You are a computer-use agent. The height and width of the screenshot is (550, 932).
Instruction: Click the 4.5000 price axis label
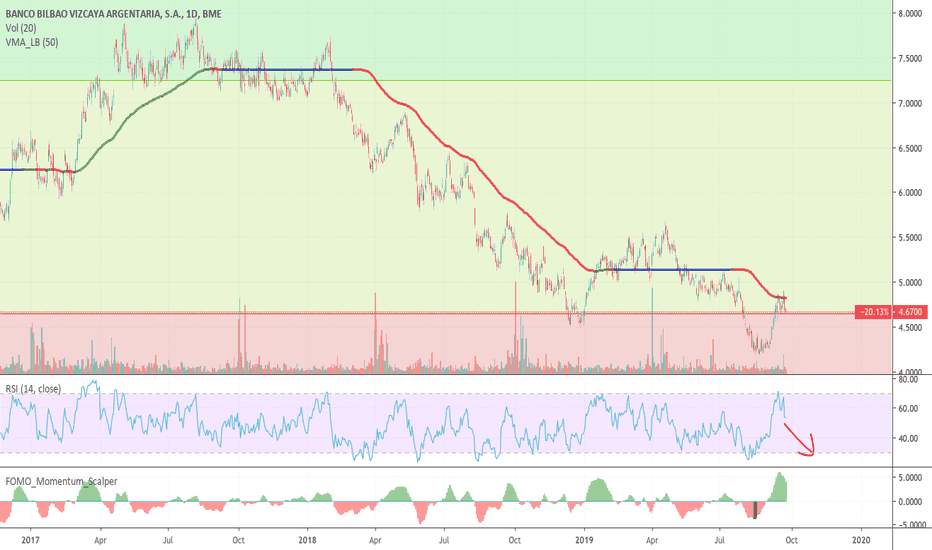[910, 328]
